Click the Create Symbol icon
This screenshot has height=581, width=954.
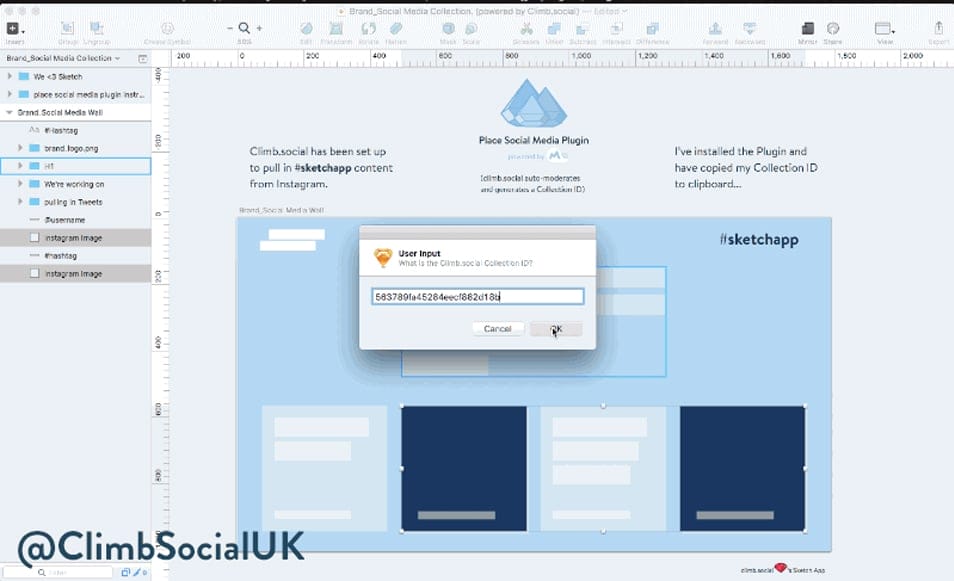169,28
